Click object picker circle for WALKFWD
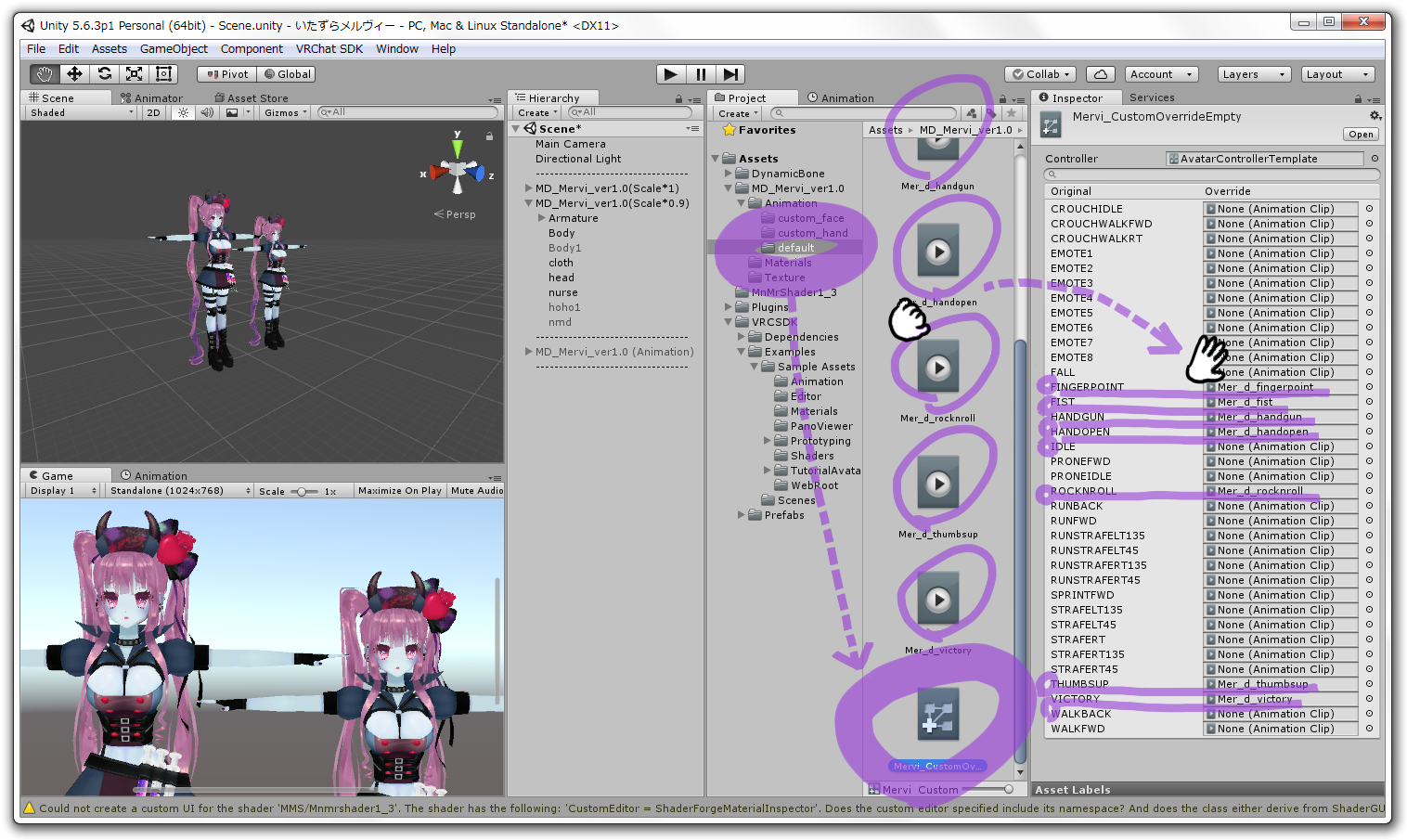This screenshot has width=1407, height=840. 1369,729
